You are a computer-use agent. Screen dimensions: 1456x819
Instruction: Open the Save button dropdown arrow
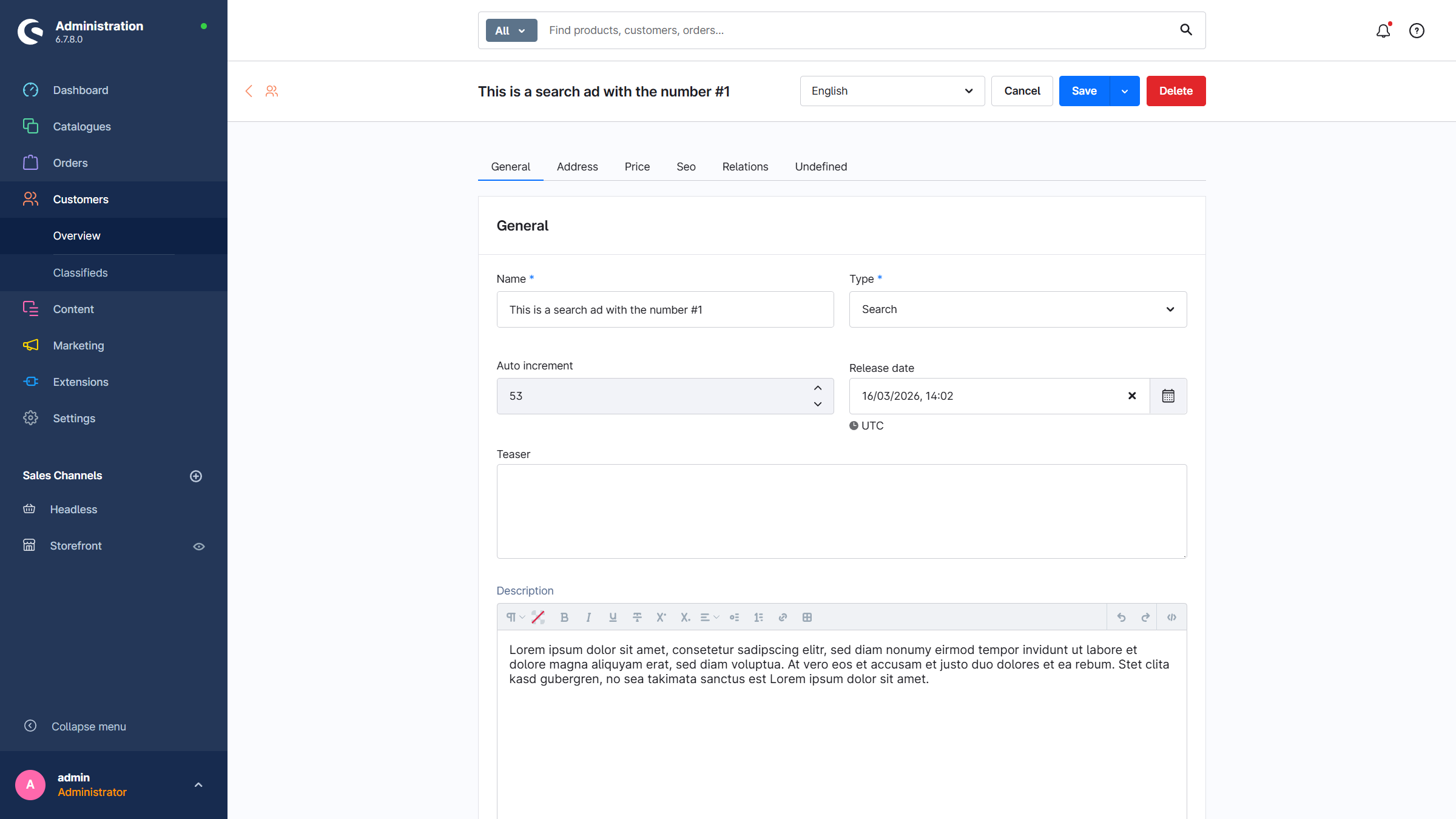pos(1124,91)
